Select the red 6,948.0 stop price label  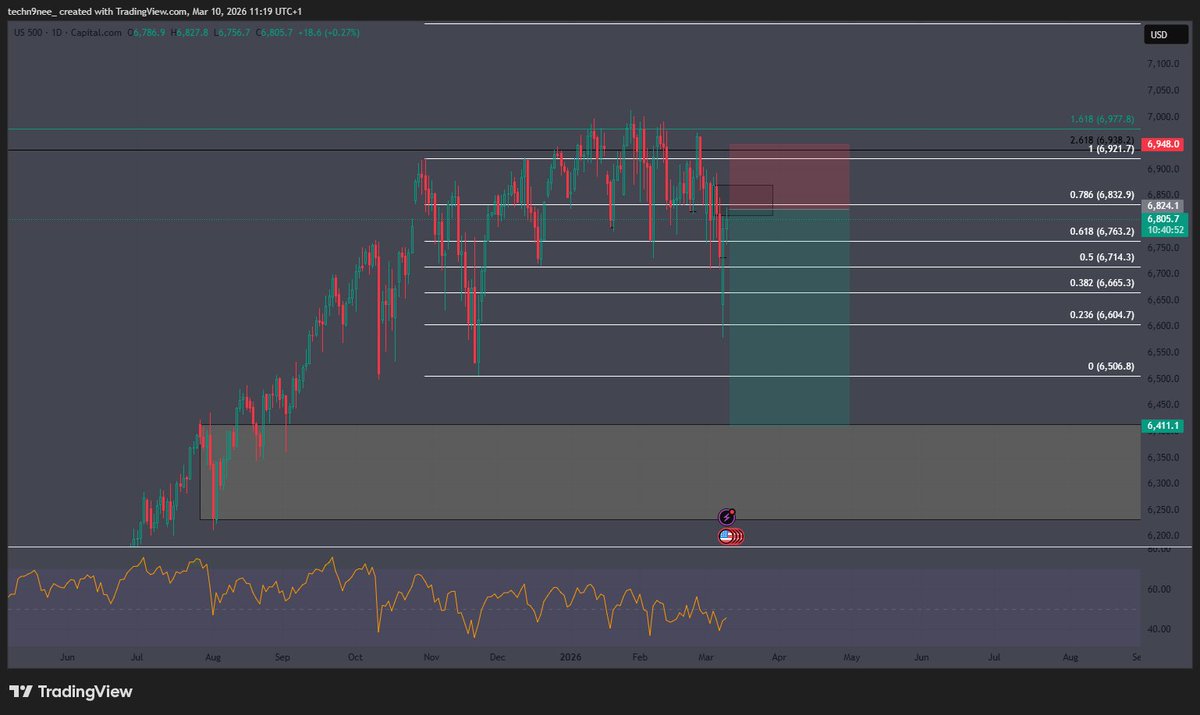tap(1164, 144)
